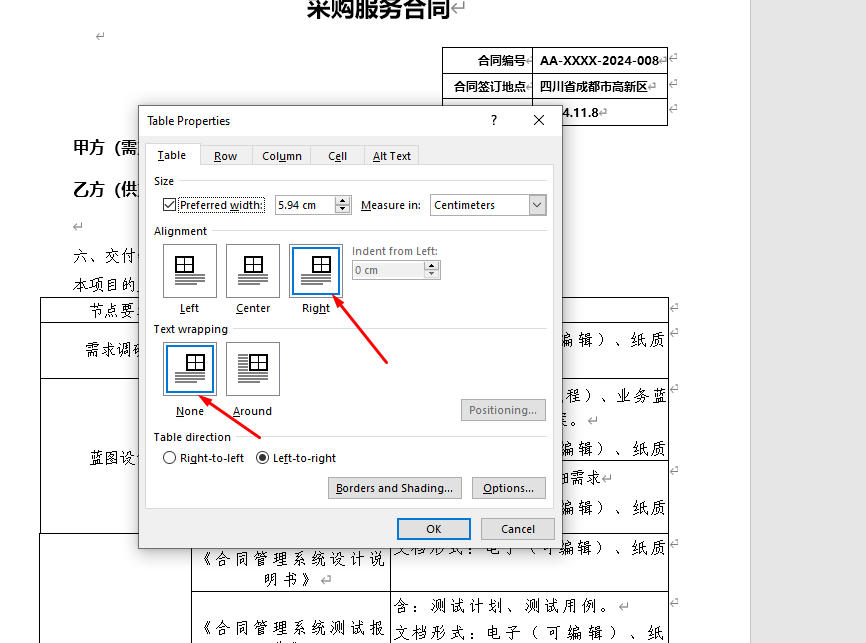The height and width of the screenshot is (643, 866).
Task: Toggle the Preferred width checkbox
Action: [x=169, y=205]
